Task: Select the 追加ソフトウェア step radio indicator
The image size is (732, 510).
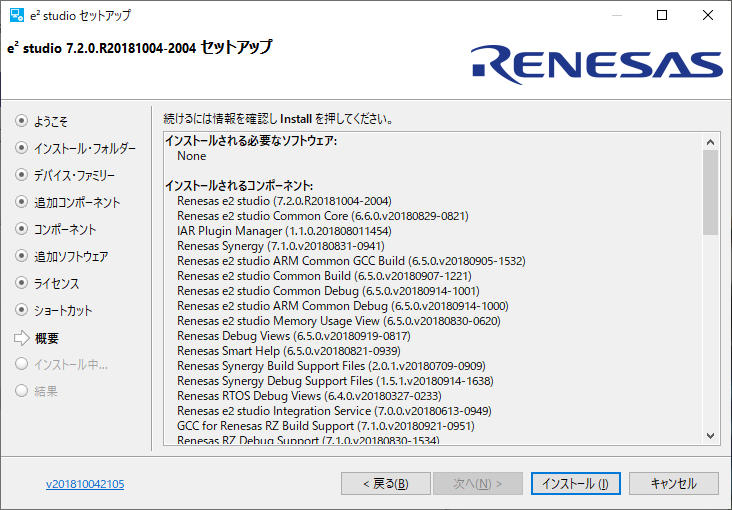Action: [x=21, y=256]
